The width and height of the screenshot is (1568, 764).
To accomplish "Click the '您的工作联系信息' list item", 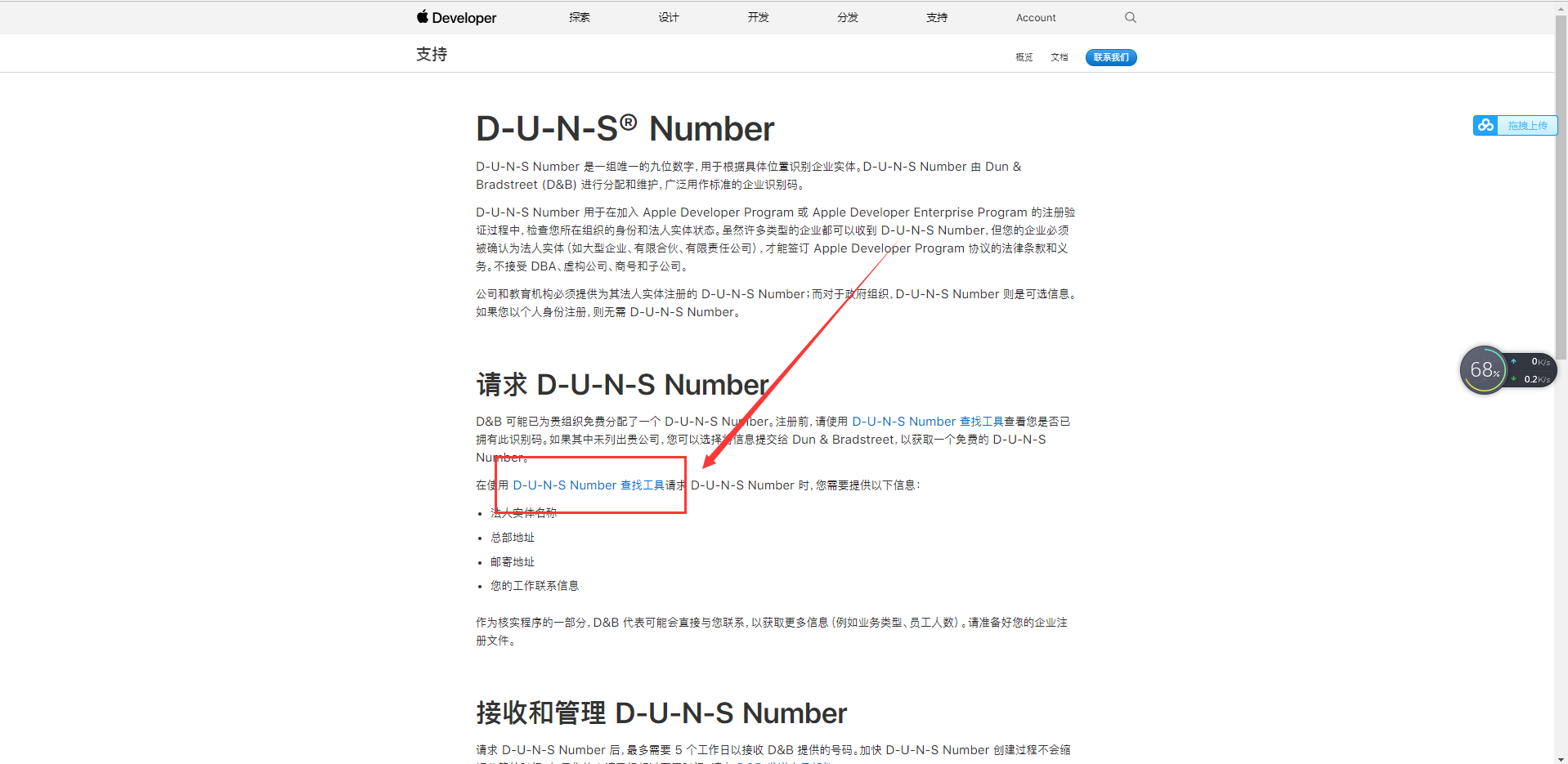I will (535, 586).
